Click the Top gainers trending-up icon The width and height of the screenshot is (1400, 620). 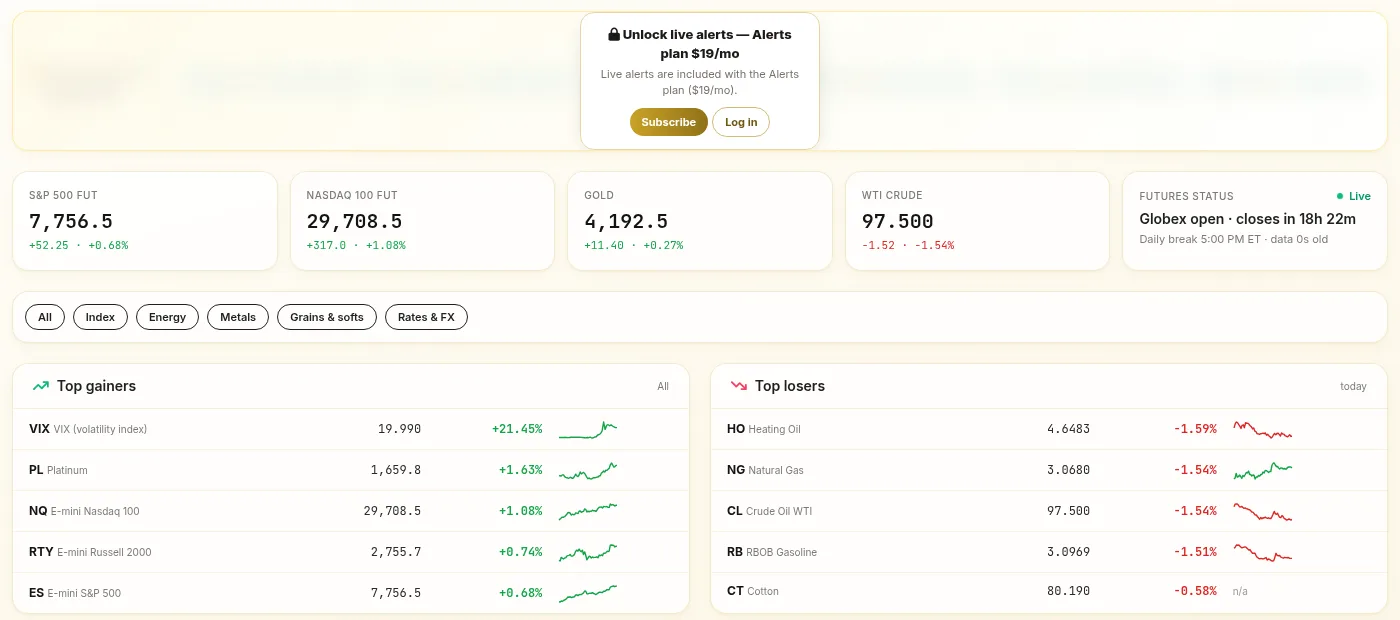pos(40,386)
